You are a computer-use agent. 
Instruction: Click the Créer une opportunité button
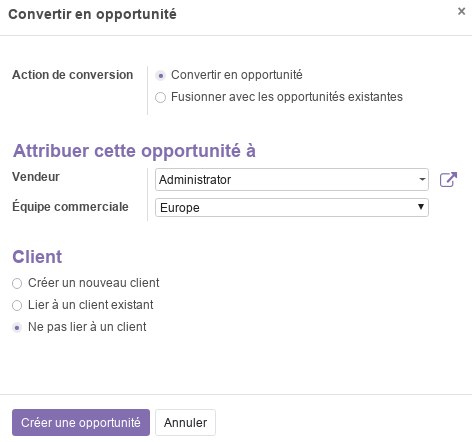pos(81,422)
